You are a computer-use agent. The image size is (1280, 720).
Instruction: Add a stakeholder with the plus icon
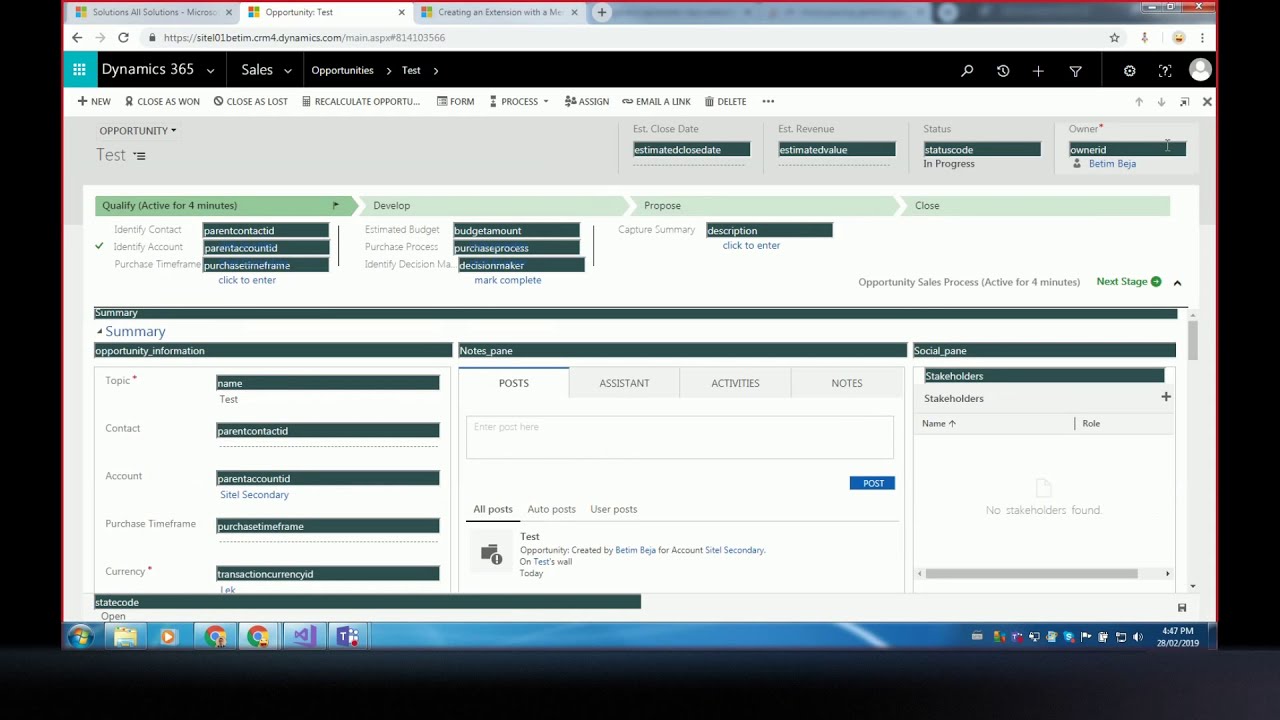(x=1165, y=397)
